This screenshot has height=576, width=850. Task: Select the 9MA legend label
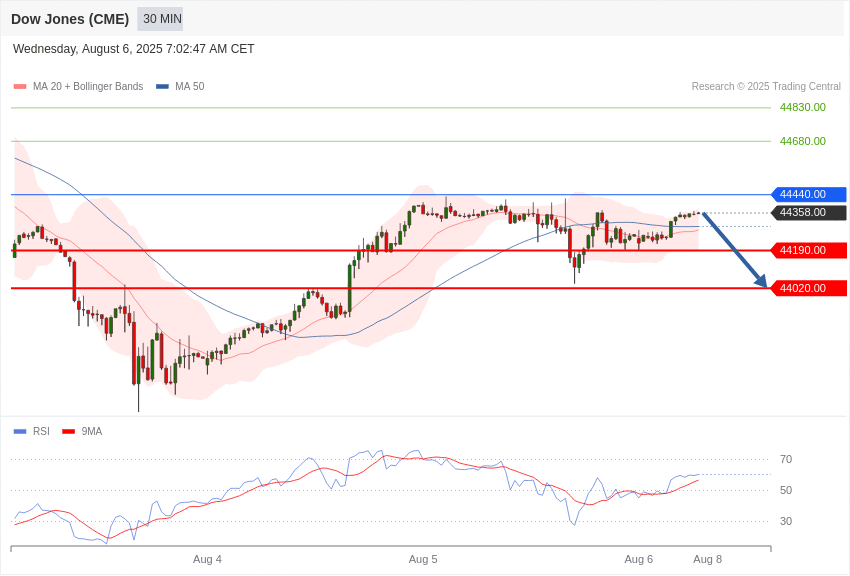[x=92, y=431]
